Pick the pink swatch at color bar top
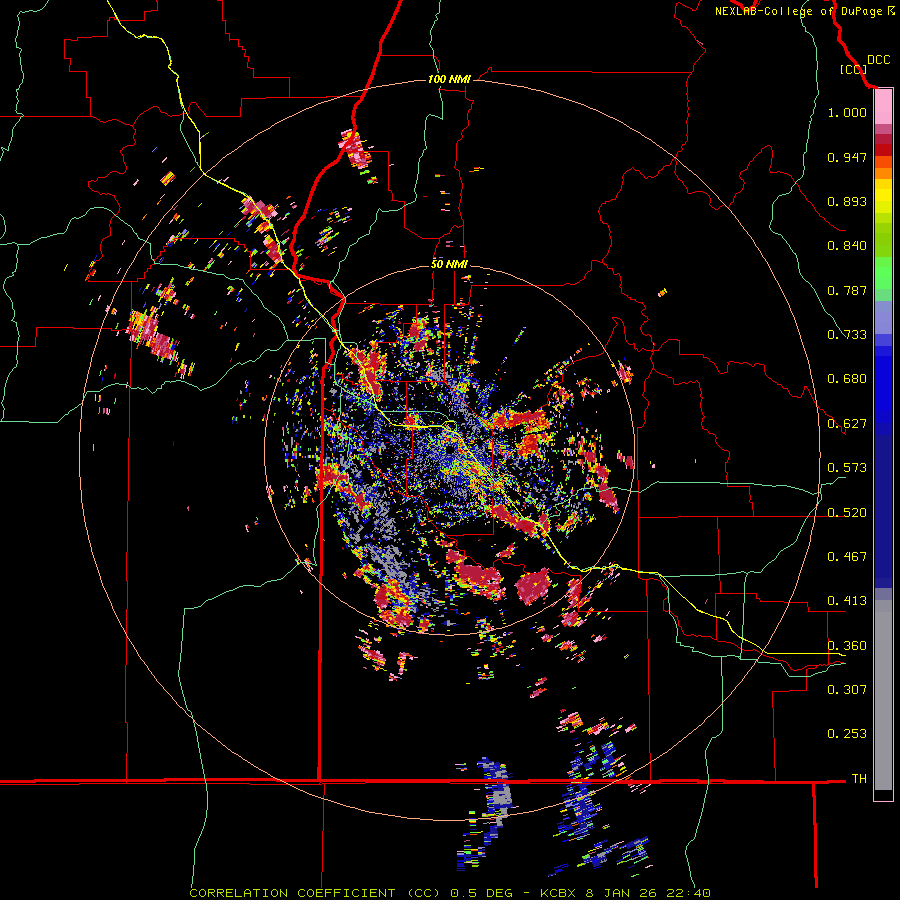The width and height of the screenshot is (900, 900). [x=883, y=107]
